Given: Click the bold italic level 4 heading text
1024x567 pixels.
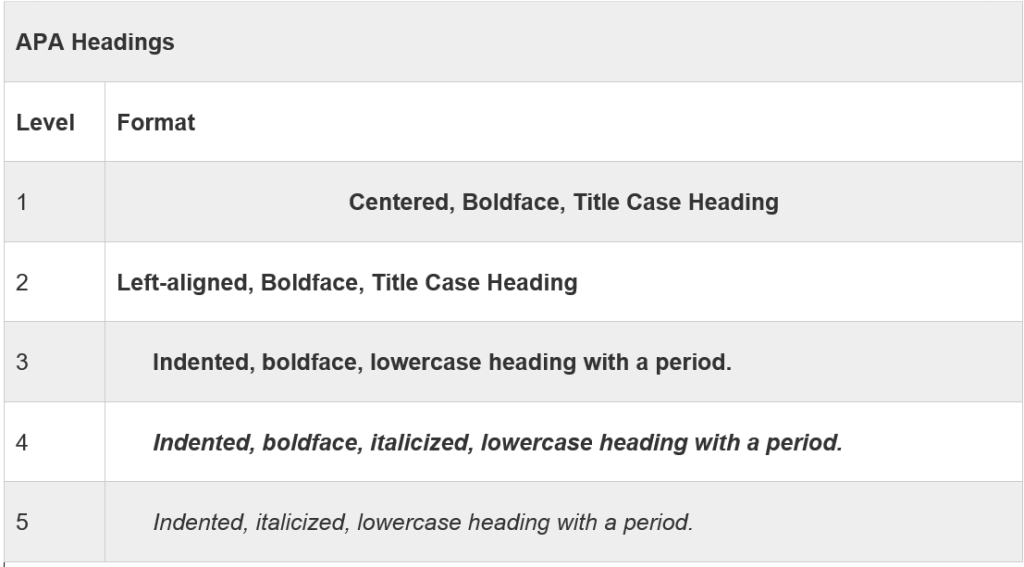Looking at the screenshot, I should click(x=497, y=442).
